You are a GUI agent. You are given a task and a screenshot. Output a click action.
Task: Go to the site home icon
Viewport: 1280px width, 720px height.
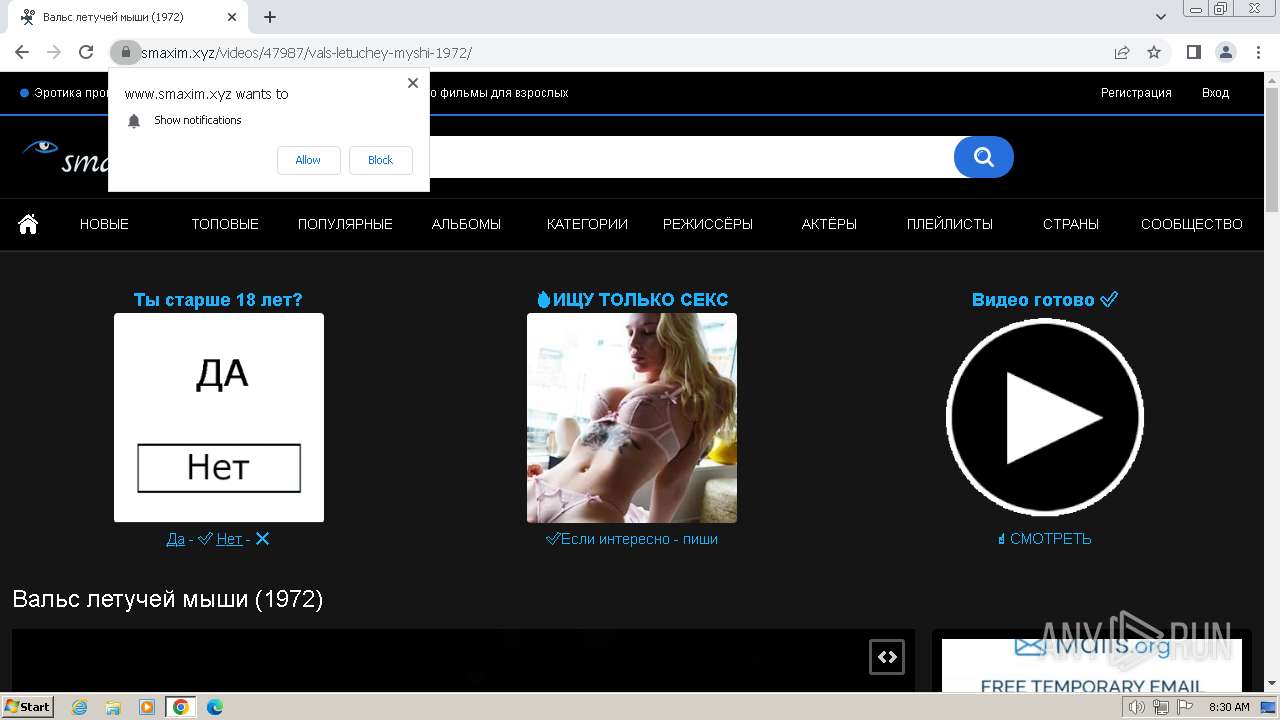[x=28, y=224]
